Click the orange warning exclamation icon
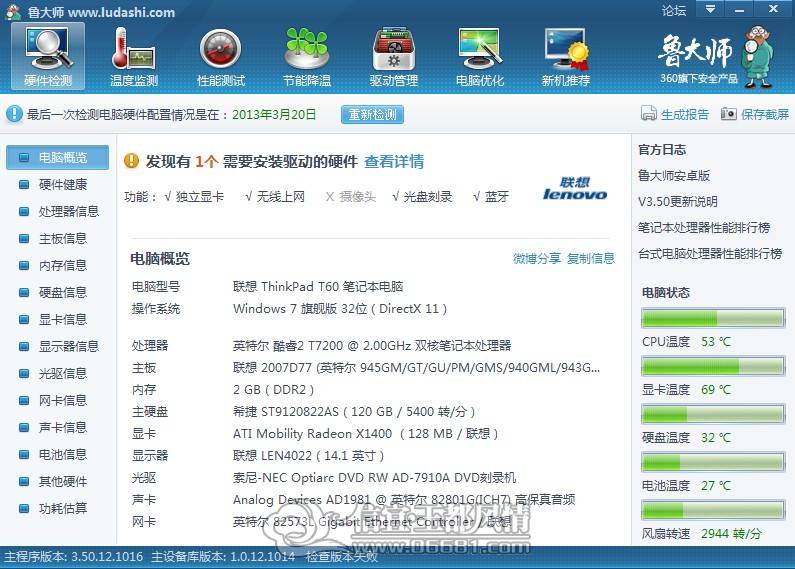795x569 pixels. click(x=131, y=161)
